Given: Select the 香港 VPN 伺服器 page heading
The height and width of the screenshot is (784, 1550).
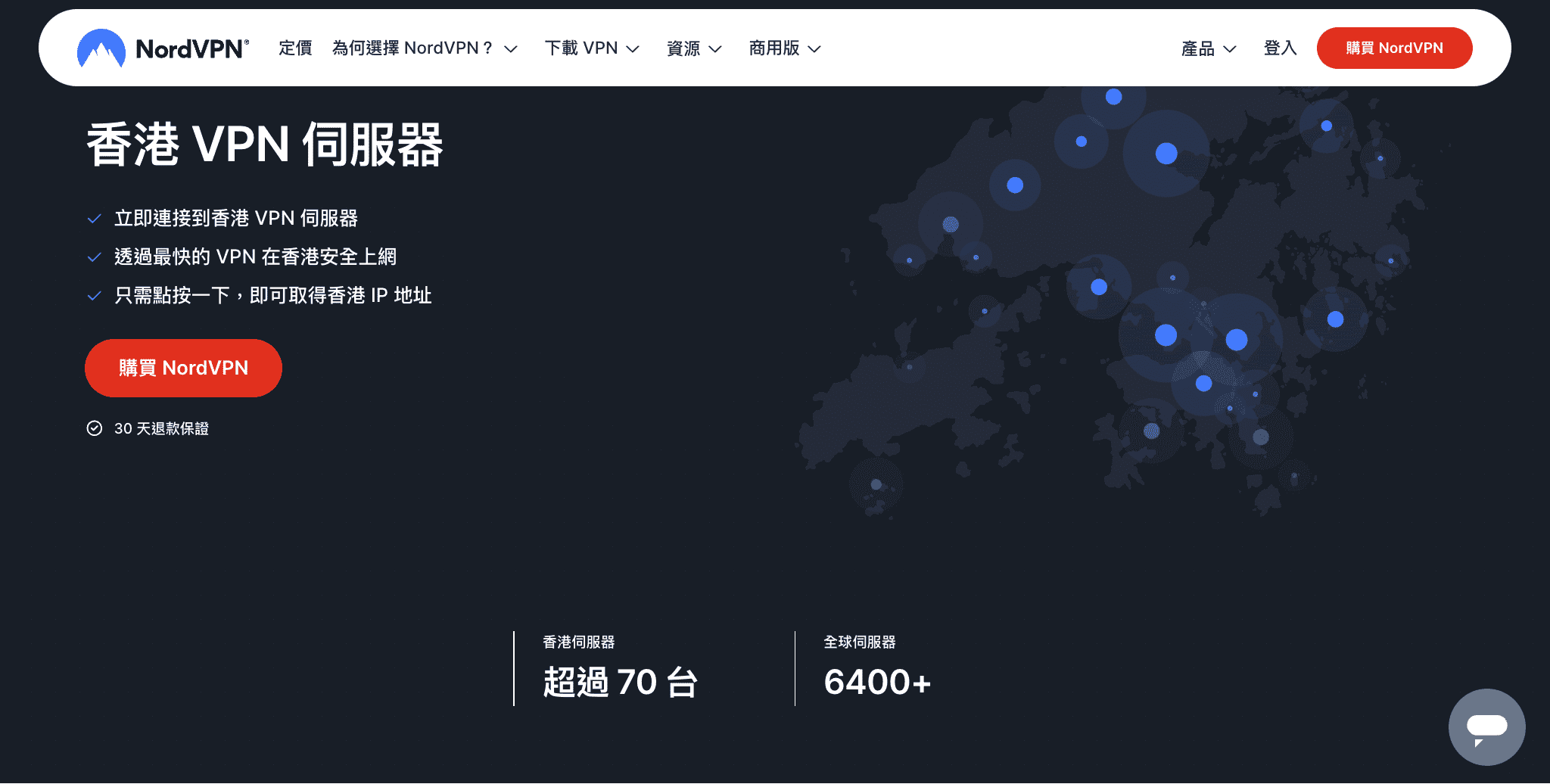Looking at the screenshot, I should tap(266, 147).
